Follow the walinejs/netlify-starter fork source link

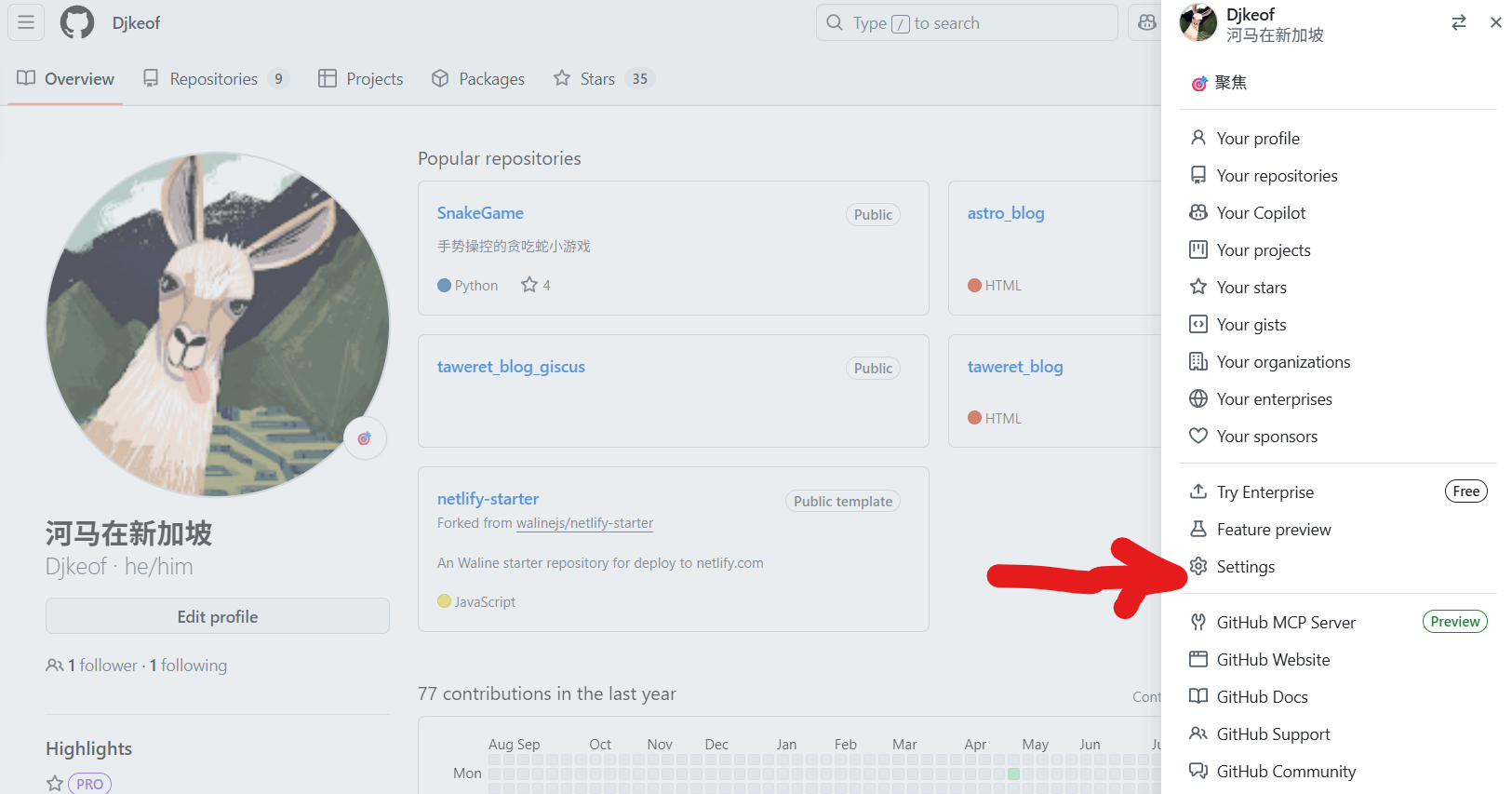(584, 523)
